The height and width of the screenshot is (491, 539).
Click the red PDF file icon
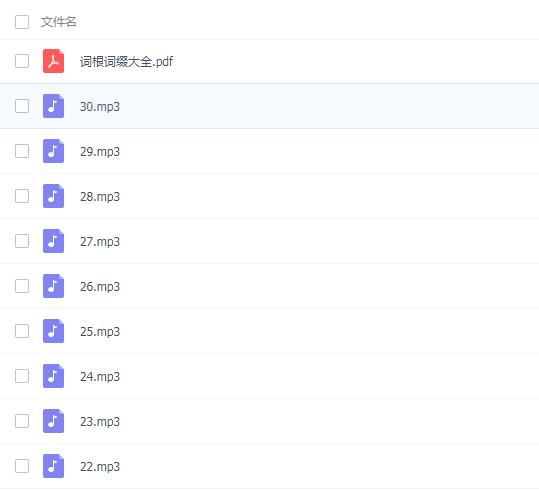[53, 61]
